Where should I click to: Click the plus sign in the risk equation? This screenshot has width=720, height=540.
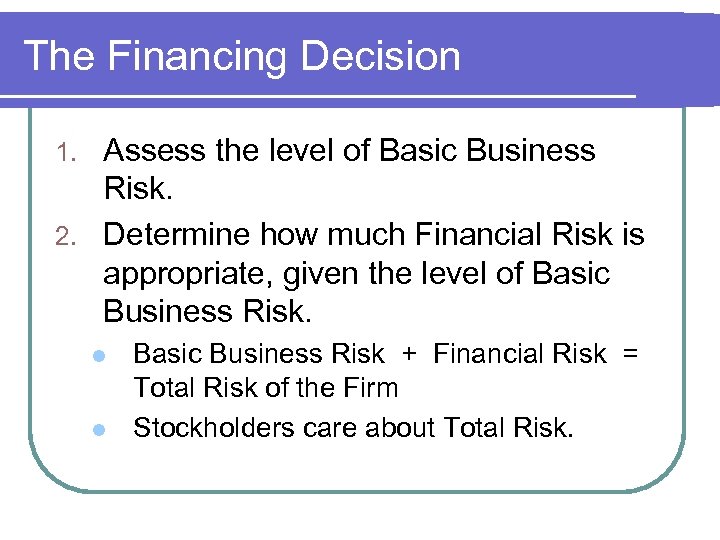[x=408, y=354]
